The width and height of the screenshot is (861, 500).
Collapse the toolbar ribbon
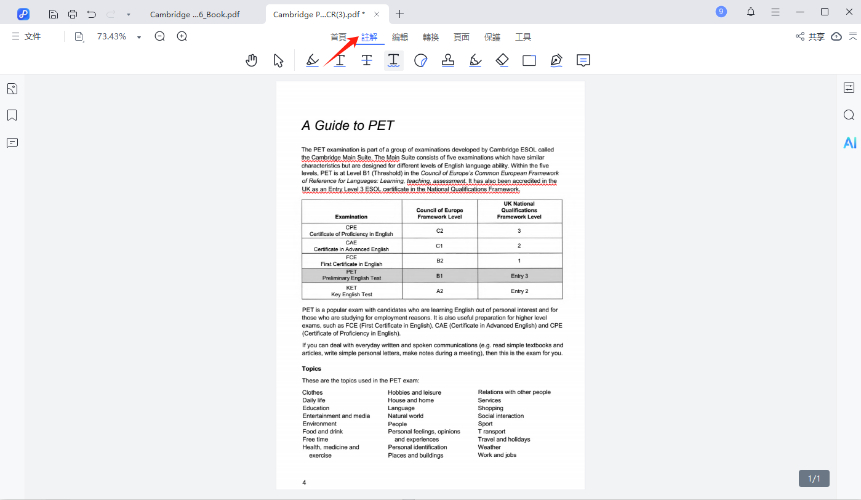(853, 37)
